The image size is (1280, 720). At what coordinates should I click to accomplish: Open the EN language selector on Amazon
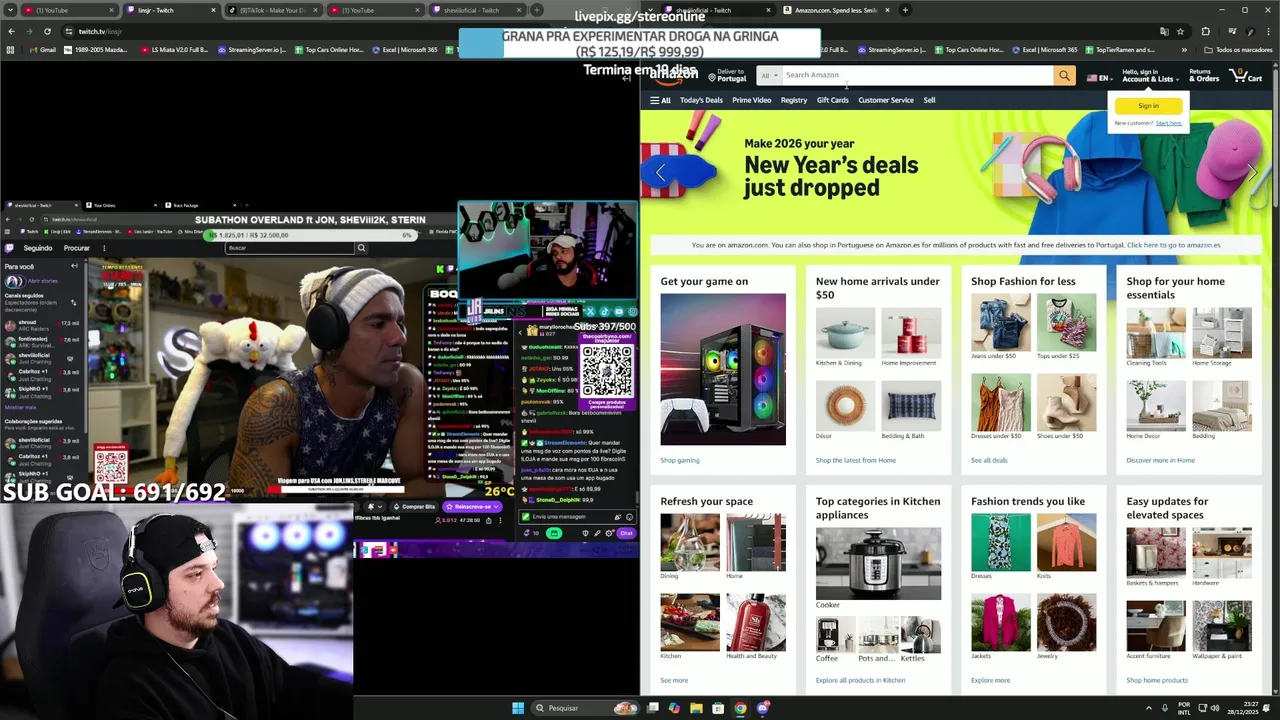pyautogui.click(x=1099, y=77)
